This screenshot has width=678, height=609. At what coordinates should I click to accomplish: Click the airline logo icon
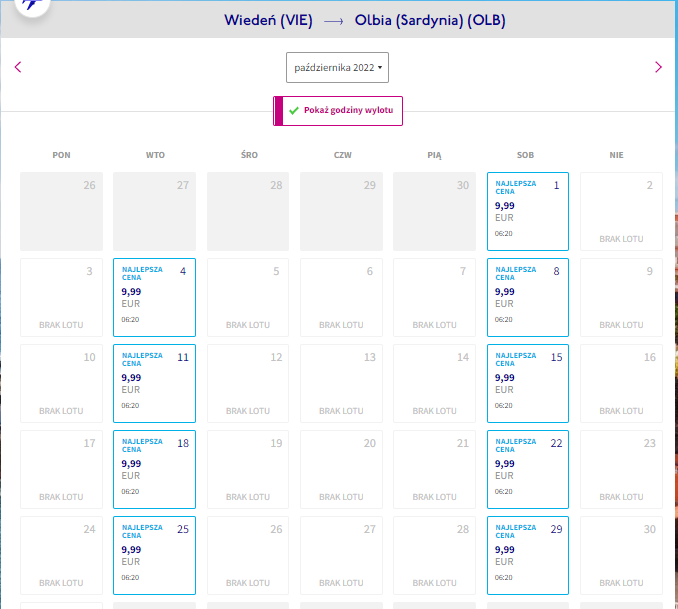[x=32, y=5]
